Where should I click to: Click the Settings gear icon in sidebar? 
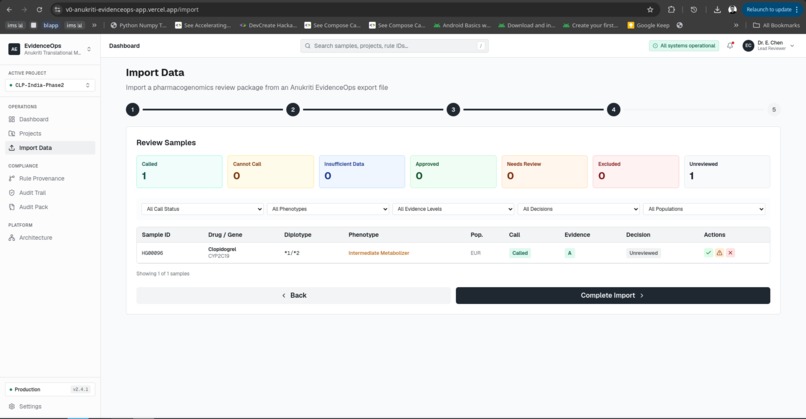(12, 406)
